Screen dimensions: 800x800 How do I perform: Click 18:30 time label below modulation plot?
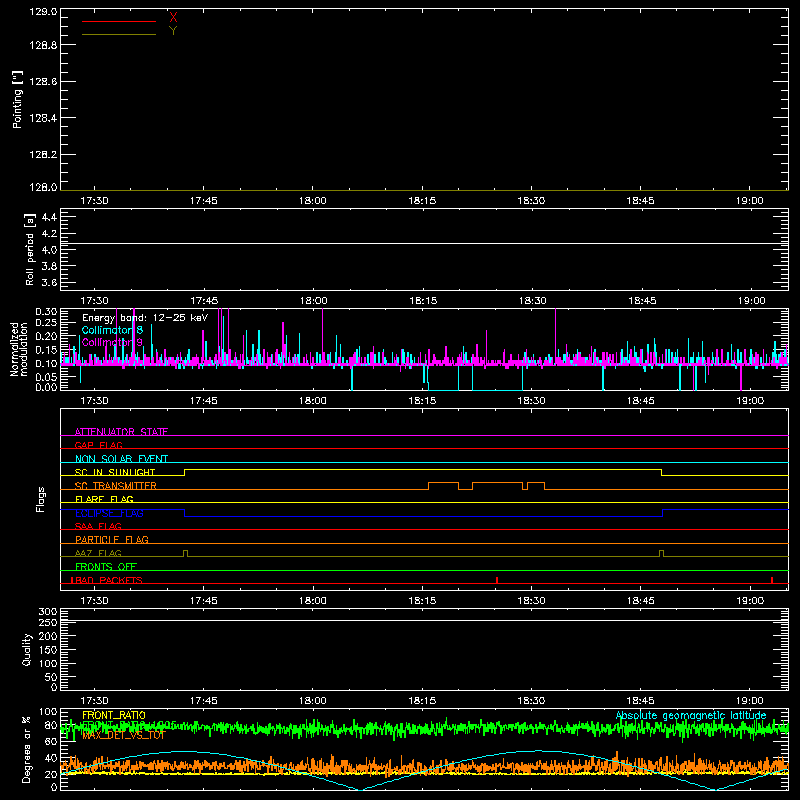click(x=531, y=401)
